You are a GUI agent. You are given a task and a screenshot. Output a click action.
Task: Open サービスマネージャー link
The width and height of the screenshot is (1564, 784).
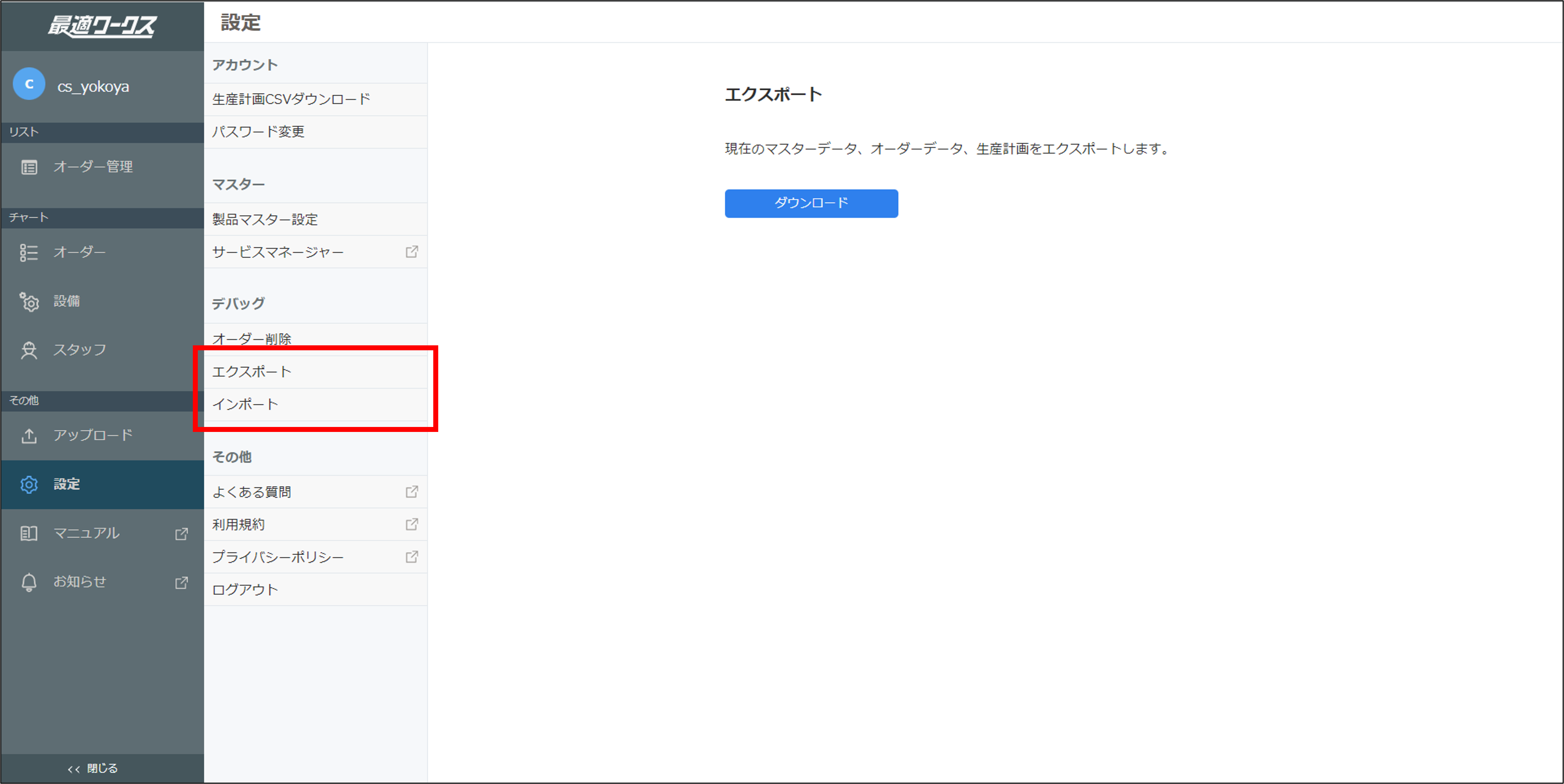click(x=316, y=252)
